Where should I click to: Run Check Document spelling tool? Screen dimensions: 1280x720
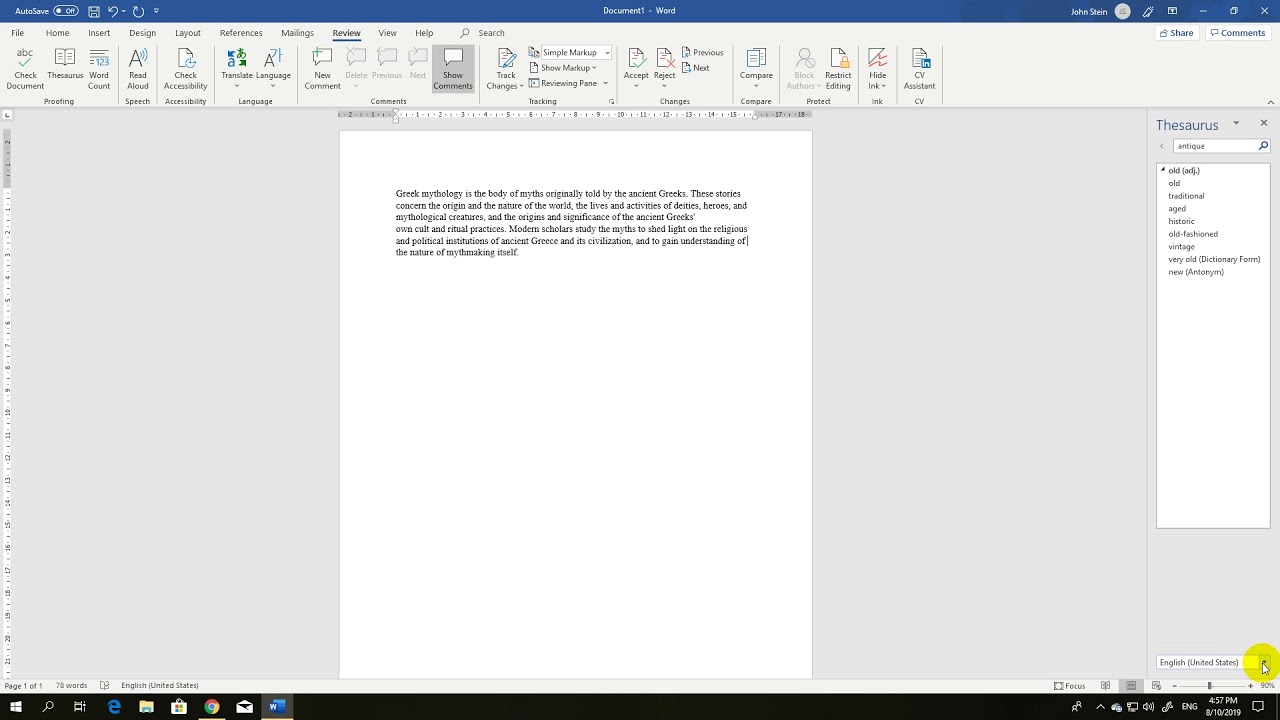(25, 69)
